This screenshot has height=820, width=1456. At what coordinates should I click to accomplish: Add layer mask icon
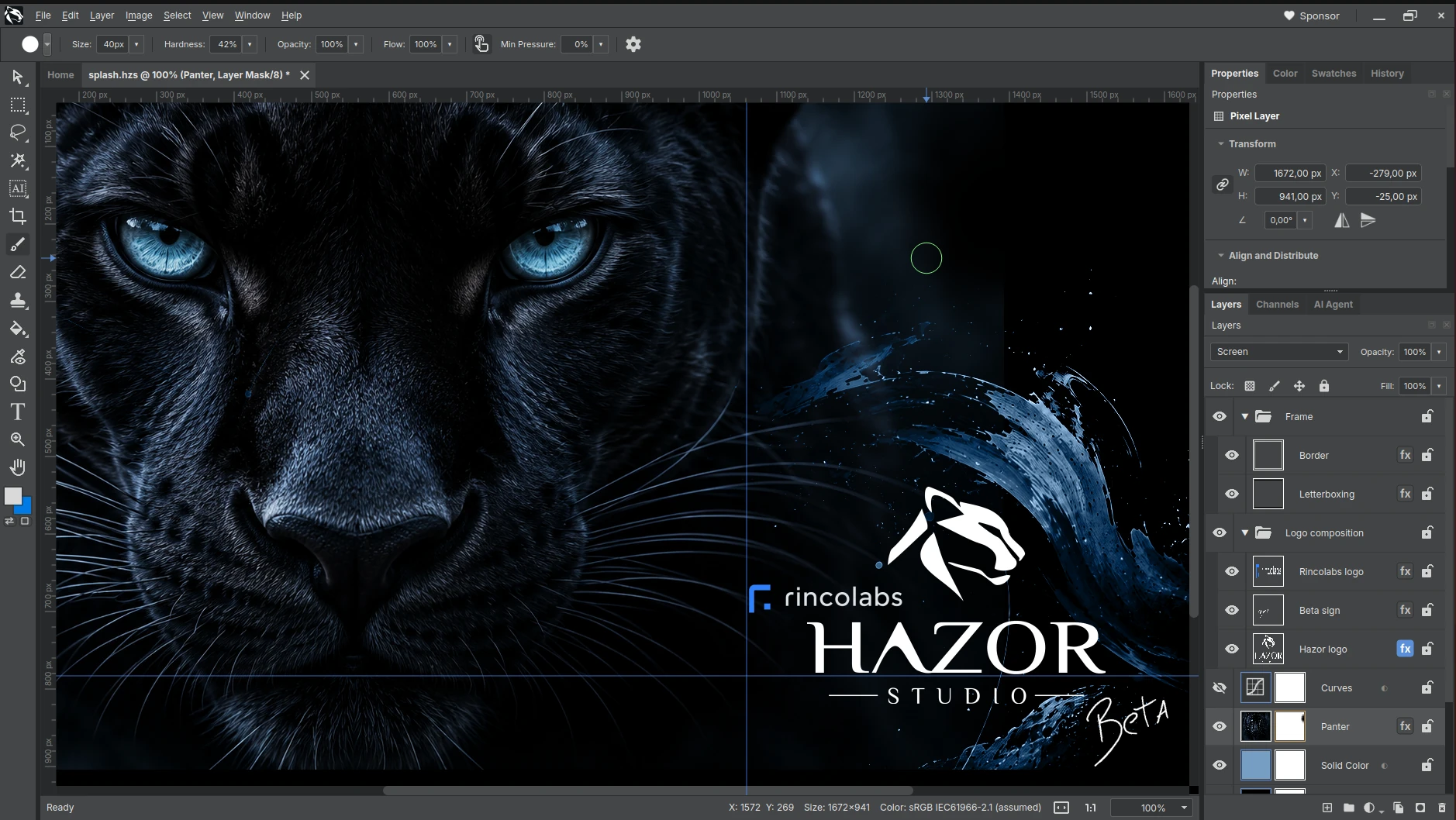coord(1420,808)
